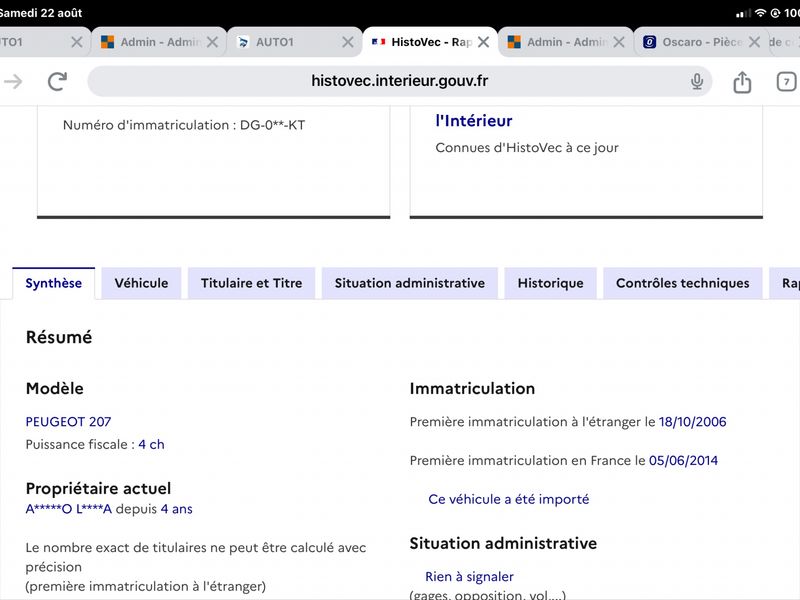Open the Titulaire et Titre tab
800x600 pixels.
click(x=252, y=283)
